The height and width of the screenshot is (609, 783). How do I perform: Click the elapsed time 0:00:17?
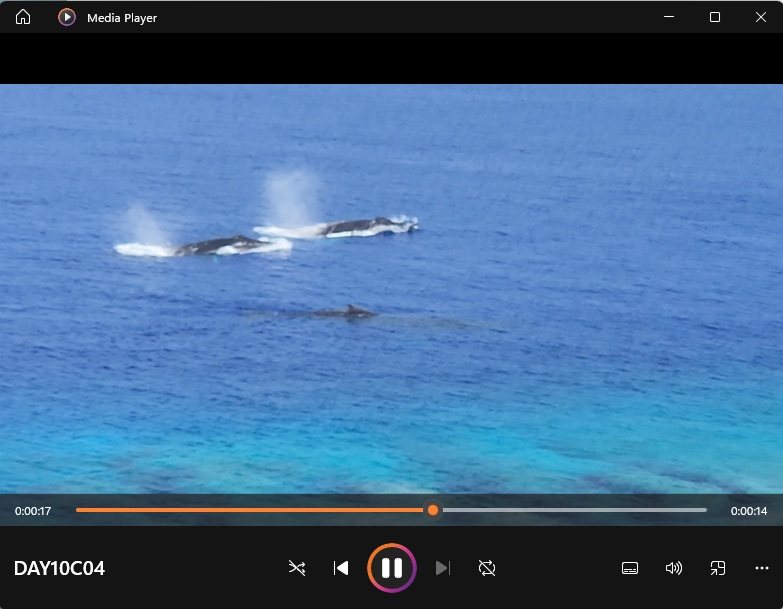33,511
